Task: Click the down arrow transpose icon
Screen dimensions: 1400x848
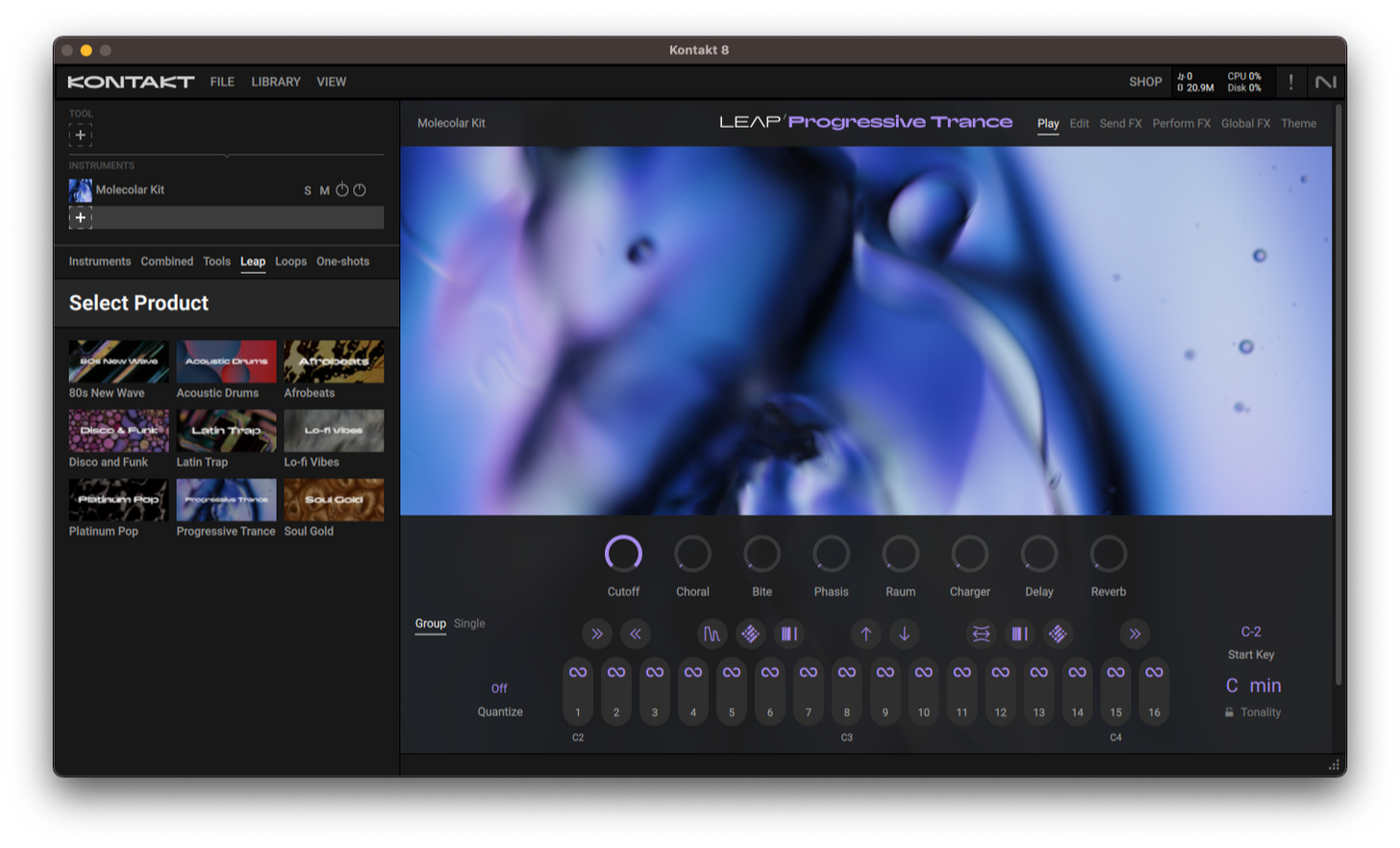Action: point(904,634)
